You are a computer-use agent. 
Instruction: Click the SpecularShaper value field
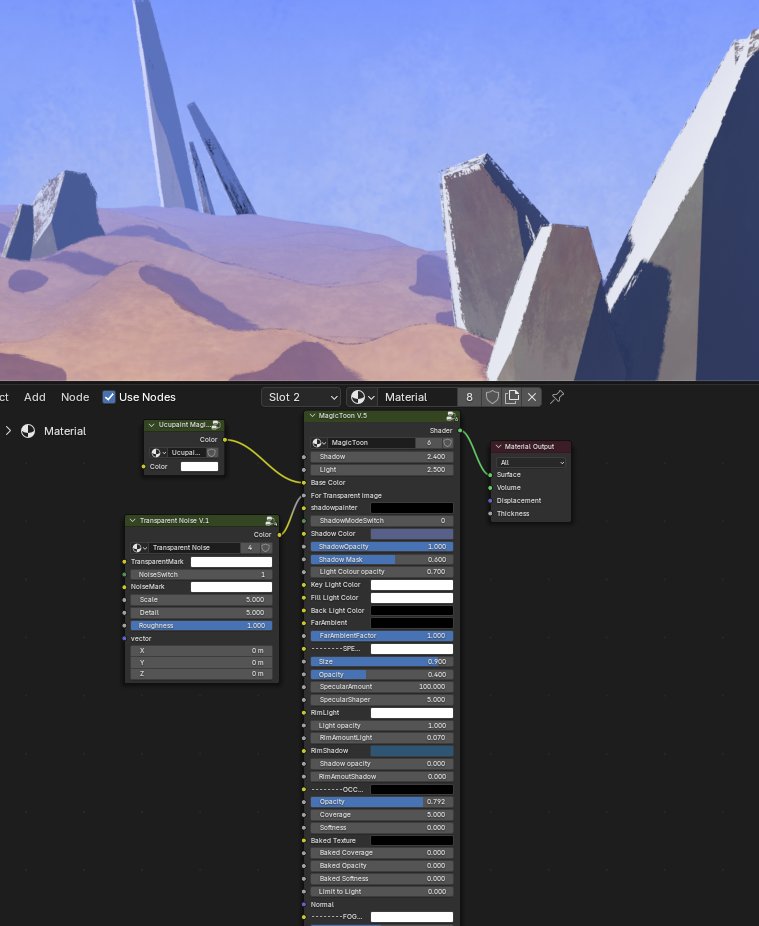coord(382,700)
